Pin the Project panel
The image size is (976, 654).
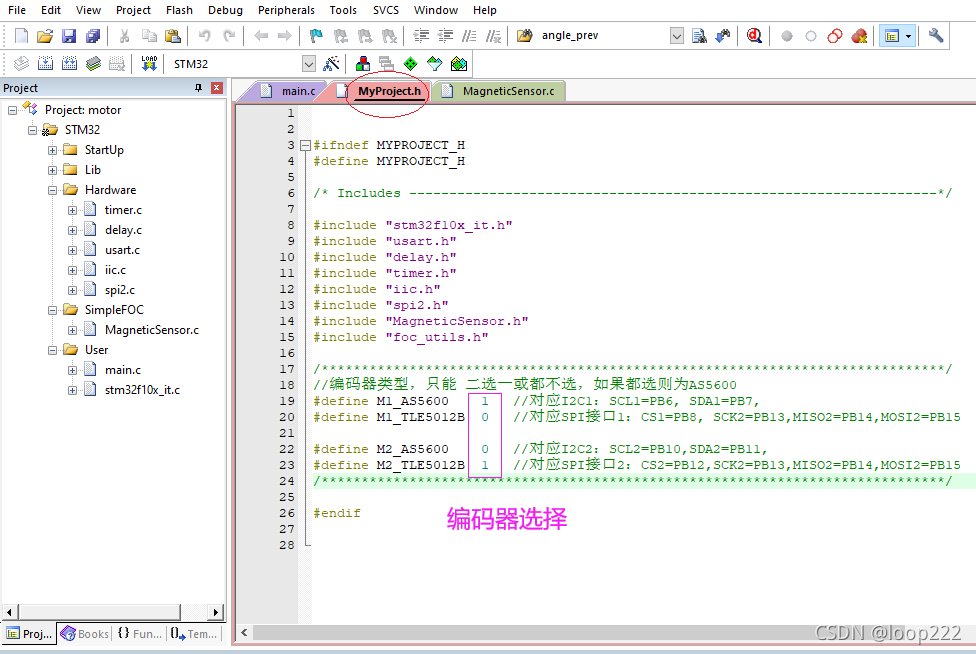pos(199,88)
